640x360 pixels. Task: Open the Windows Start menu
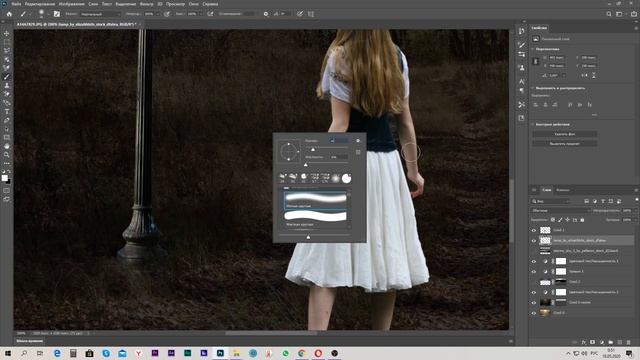tap(8, 353)
